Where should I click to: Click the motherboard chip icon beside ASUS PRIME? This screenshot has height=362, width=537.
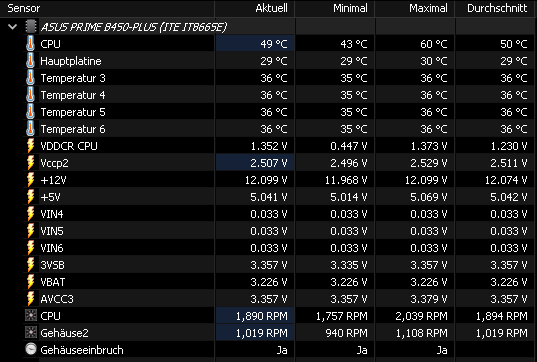pos(30,27)
